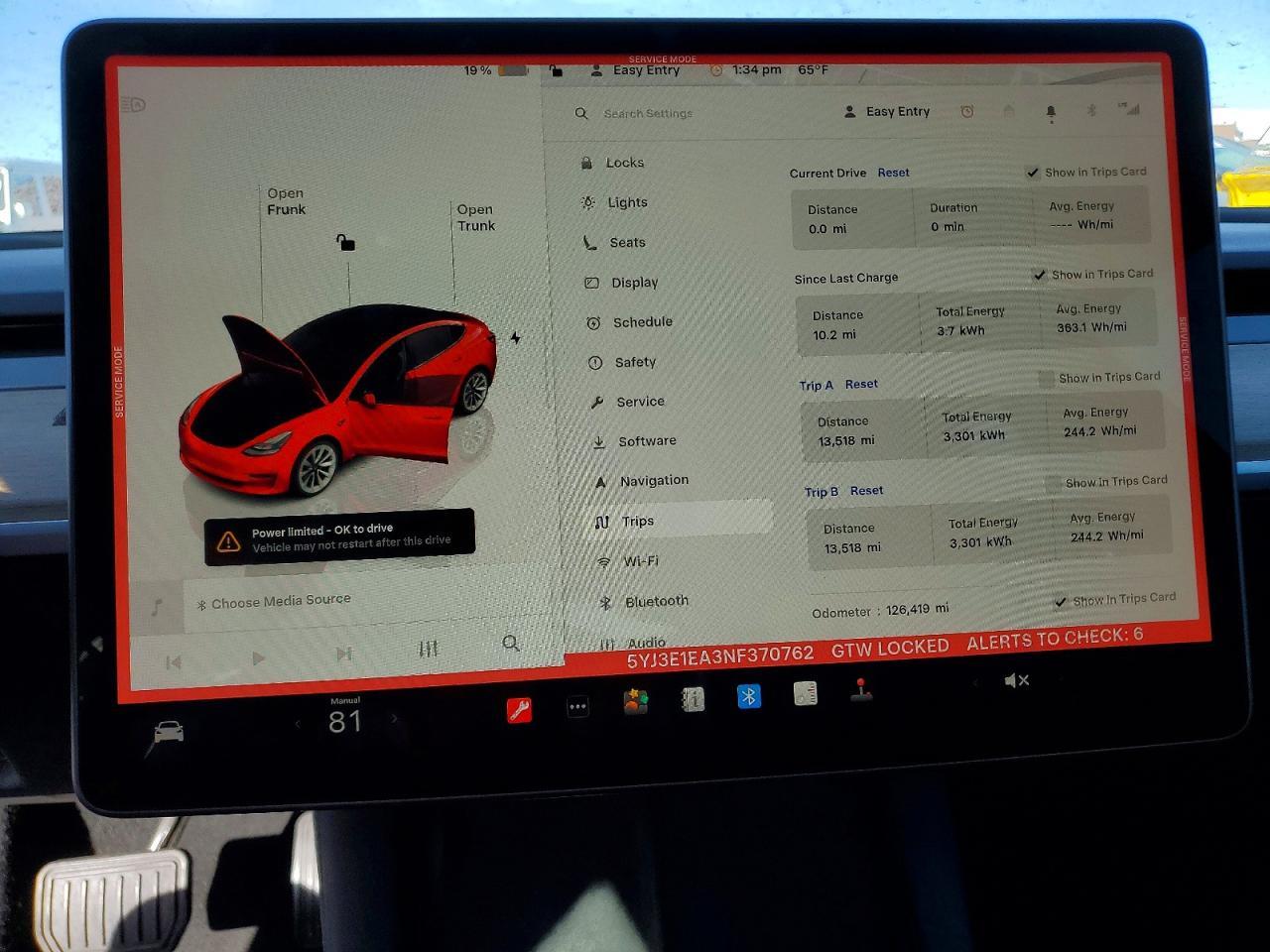Open the energy/notes app icon
The image size is (1270, 952).
click(x=806, y=693)
